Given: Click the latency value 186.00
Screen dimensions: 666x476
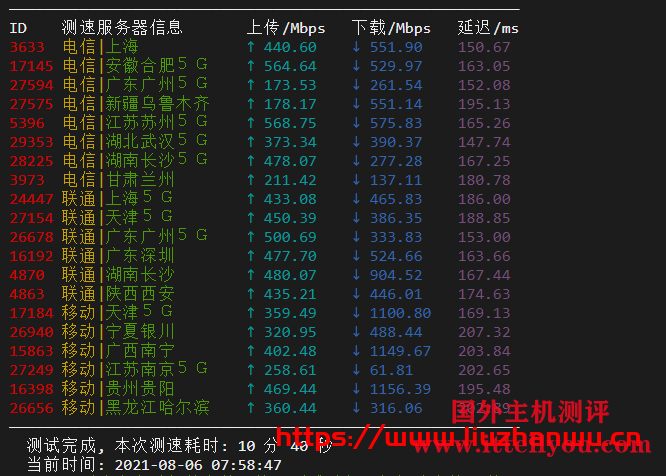Looking at the screenshot, I should point(484,199).
